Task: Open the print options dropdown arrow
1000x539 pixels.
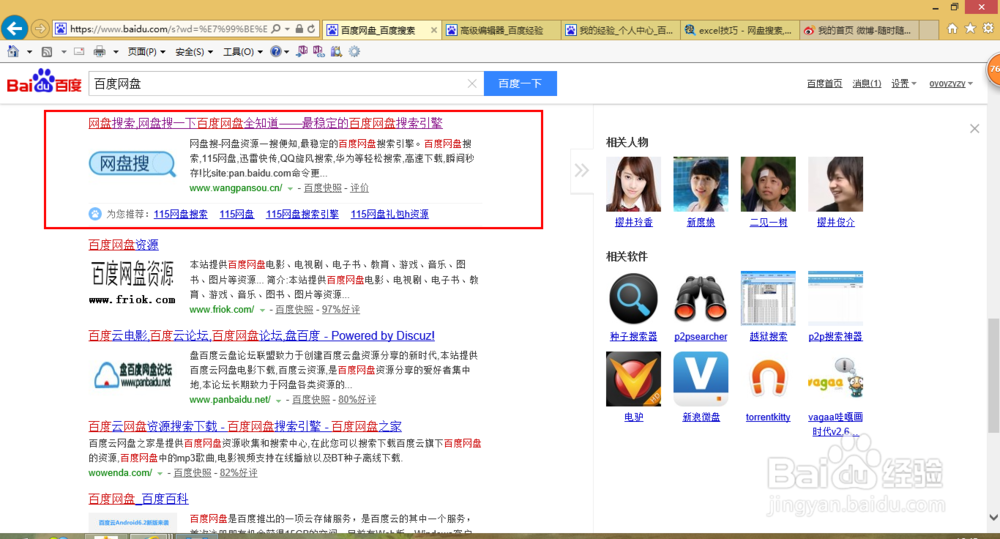Action: pos(115,52)
